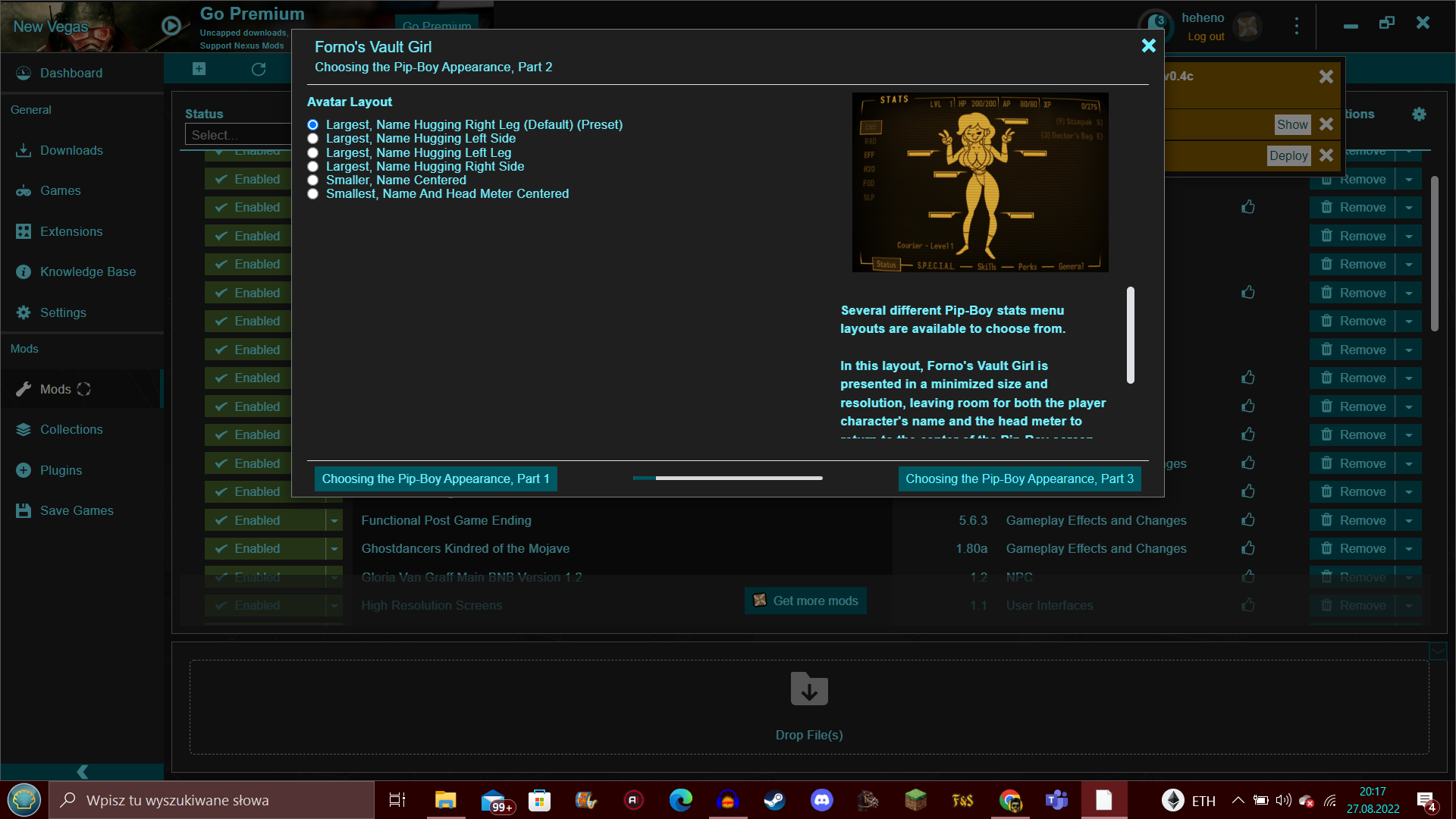
Task: Continue to Pip-Boy Appearance, Part 3
Action: 1019,479
